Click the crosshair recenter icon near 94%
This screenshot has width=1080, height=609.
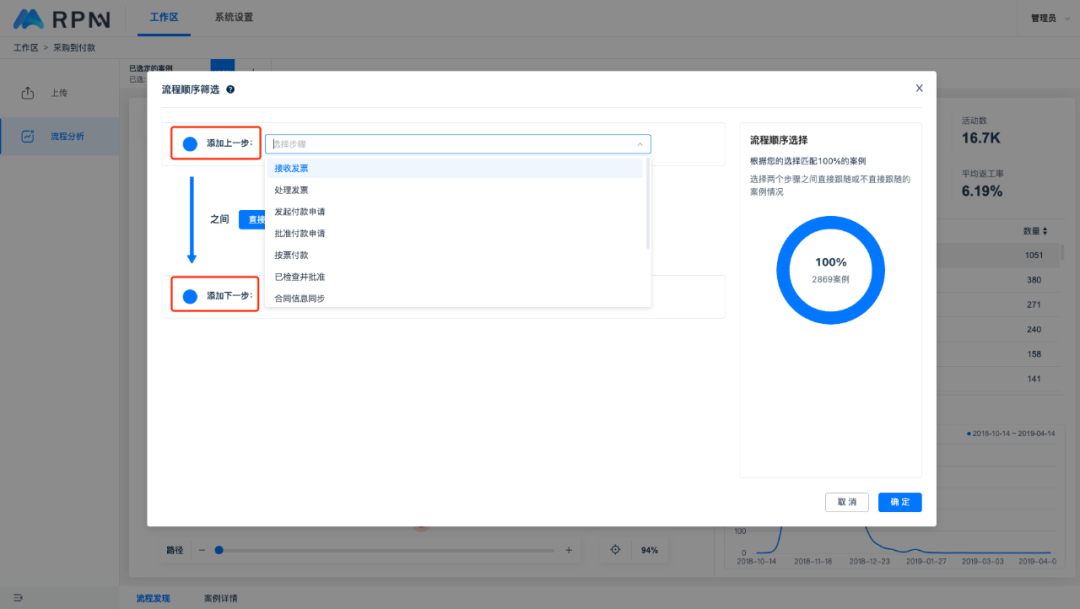tap(615, 550)
